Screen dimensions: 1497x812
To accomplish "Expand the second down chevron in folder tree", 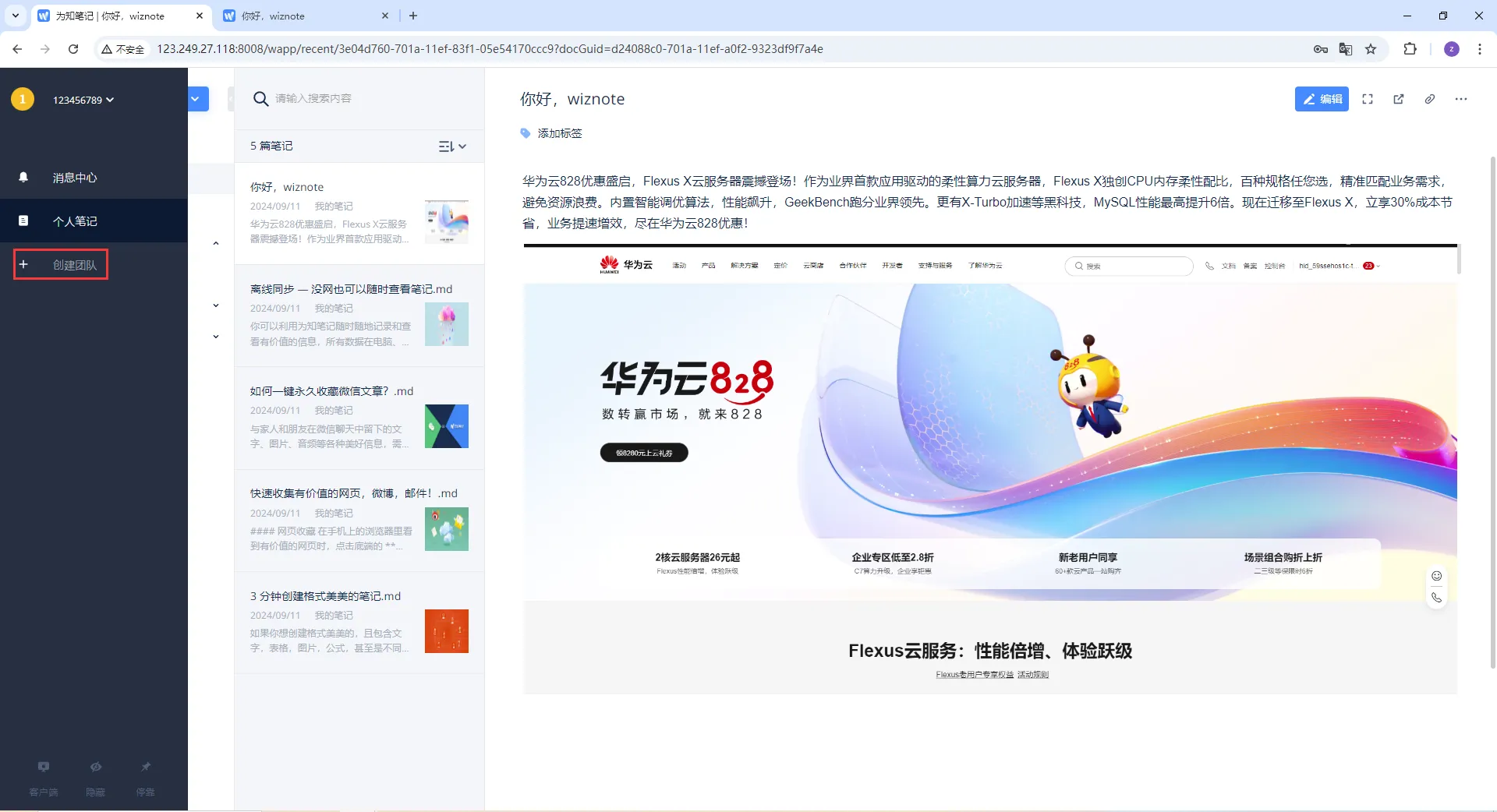I will (216, 337).
